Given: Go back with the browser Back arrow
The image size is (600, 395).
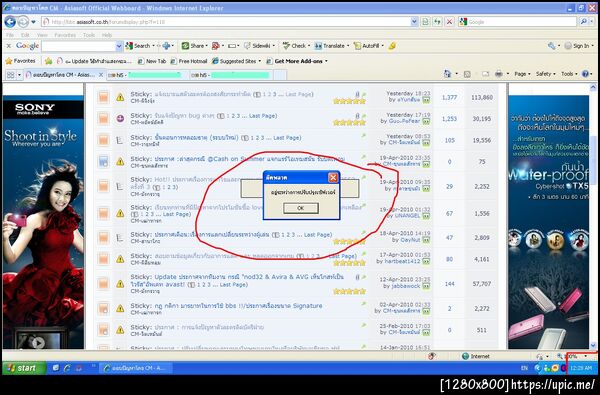Looking at the screenshot, I should coord(10,22).
